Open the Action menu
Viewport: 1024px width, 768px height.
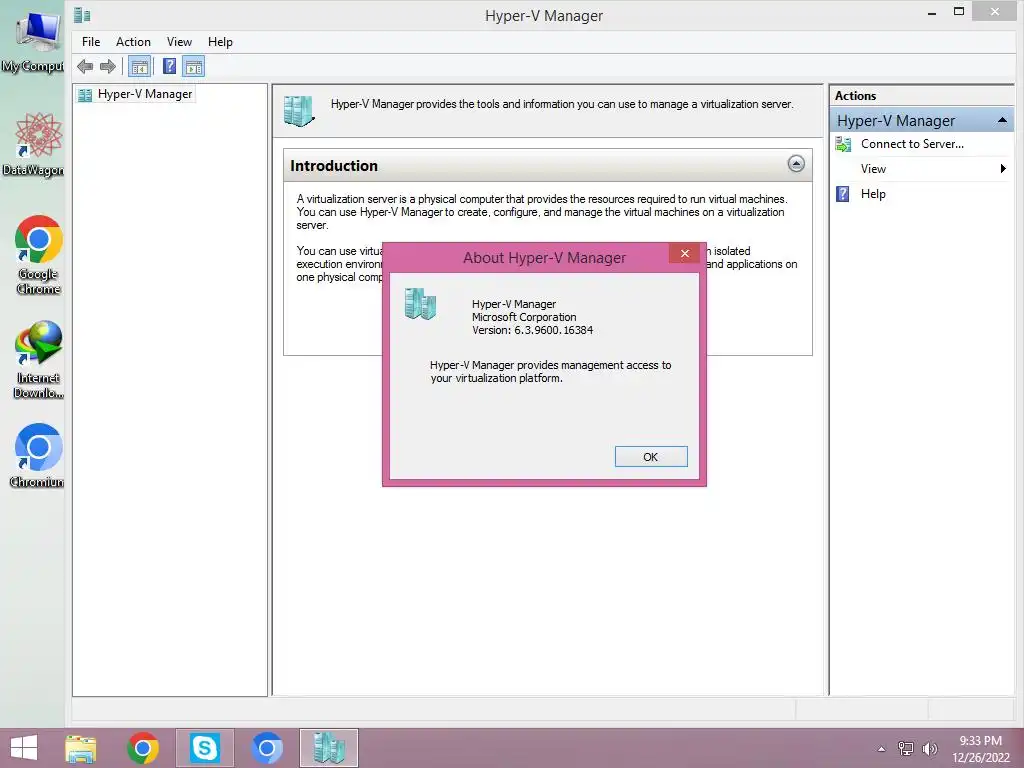(133, 42)
